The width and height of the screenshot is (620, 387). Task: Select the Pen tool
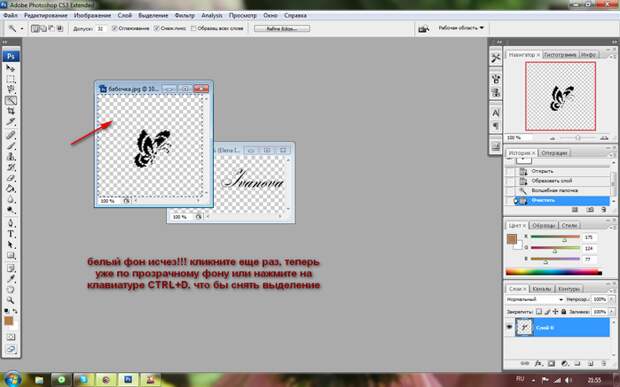11,223
